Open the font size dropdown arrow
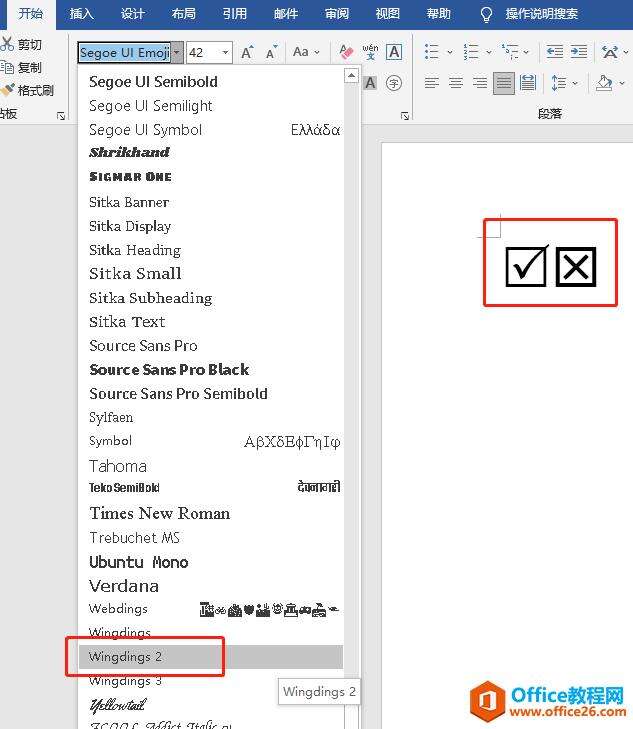 225,53
